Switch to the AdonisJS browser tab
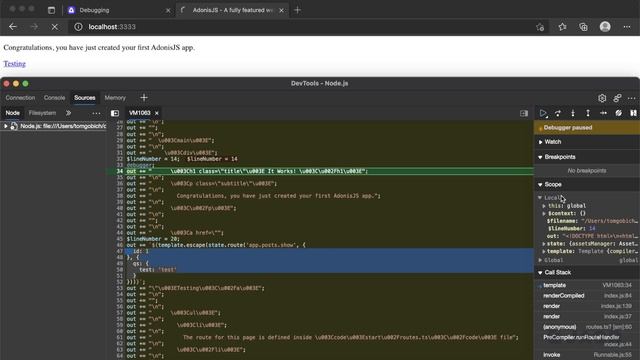 coord(233,10)
